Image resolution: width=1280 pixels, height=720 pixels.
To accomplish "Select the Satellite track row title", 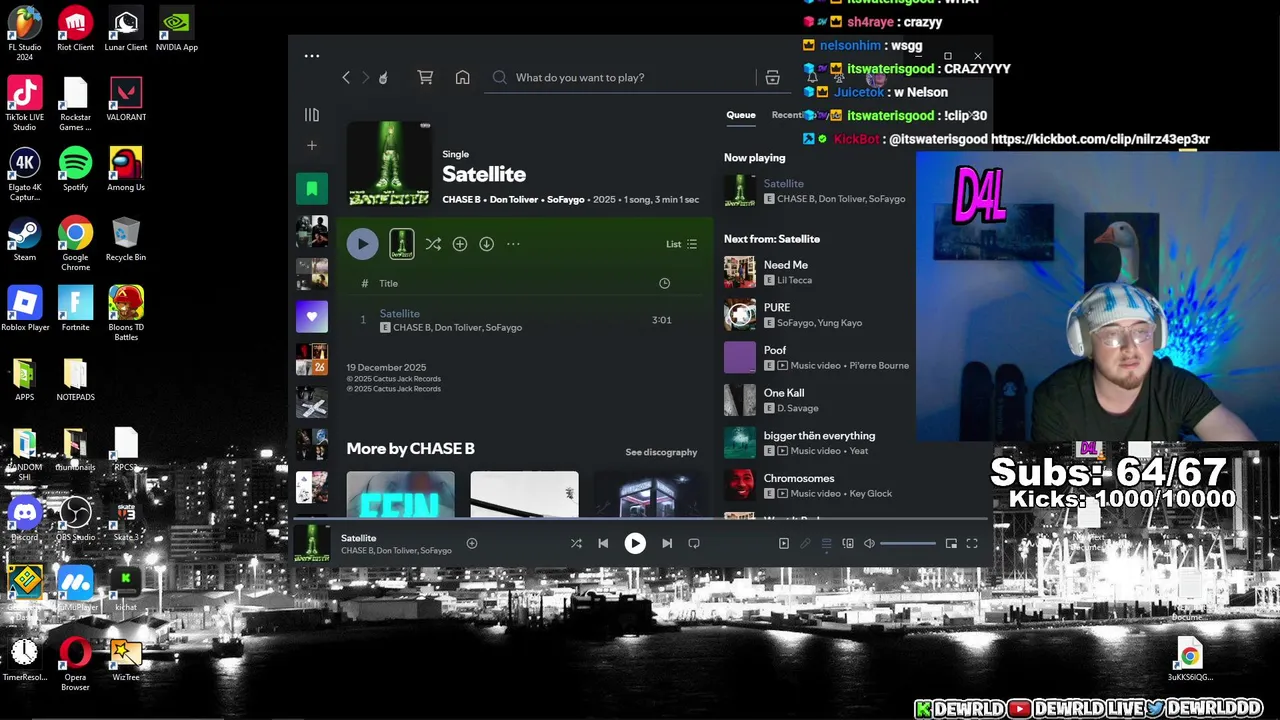I will pos(400,313).
